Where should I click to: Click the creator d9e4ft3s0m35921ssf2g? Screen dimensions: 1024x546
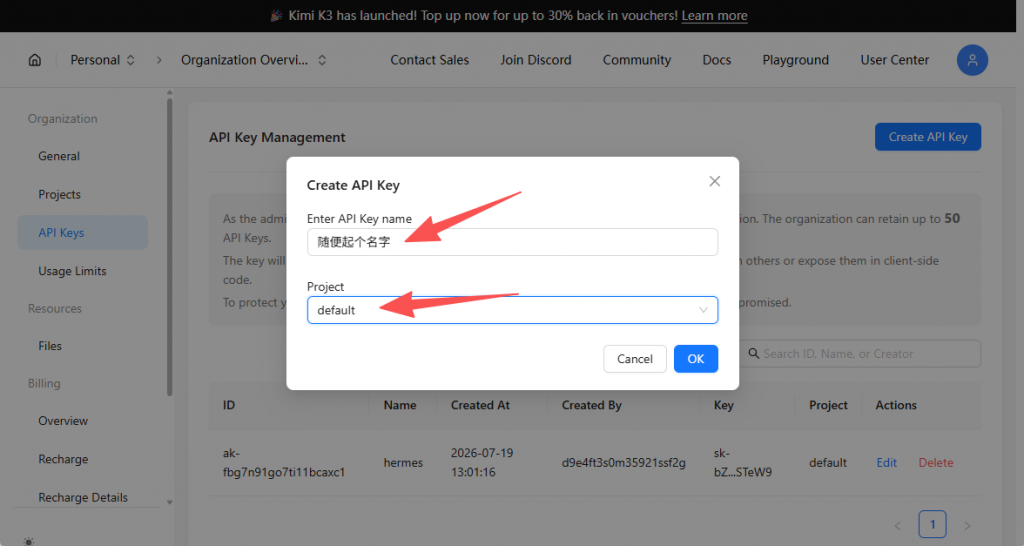click(623, 462)
